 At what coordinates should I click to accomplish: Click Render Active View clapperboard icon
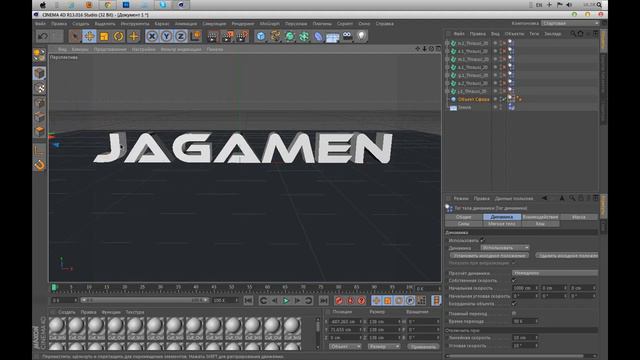pos(213,36)
